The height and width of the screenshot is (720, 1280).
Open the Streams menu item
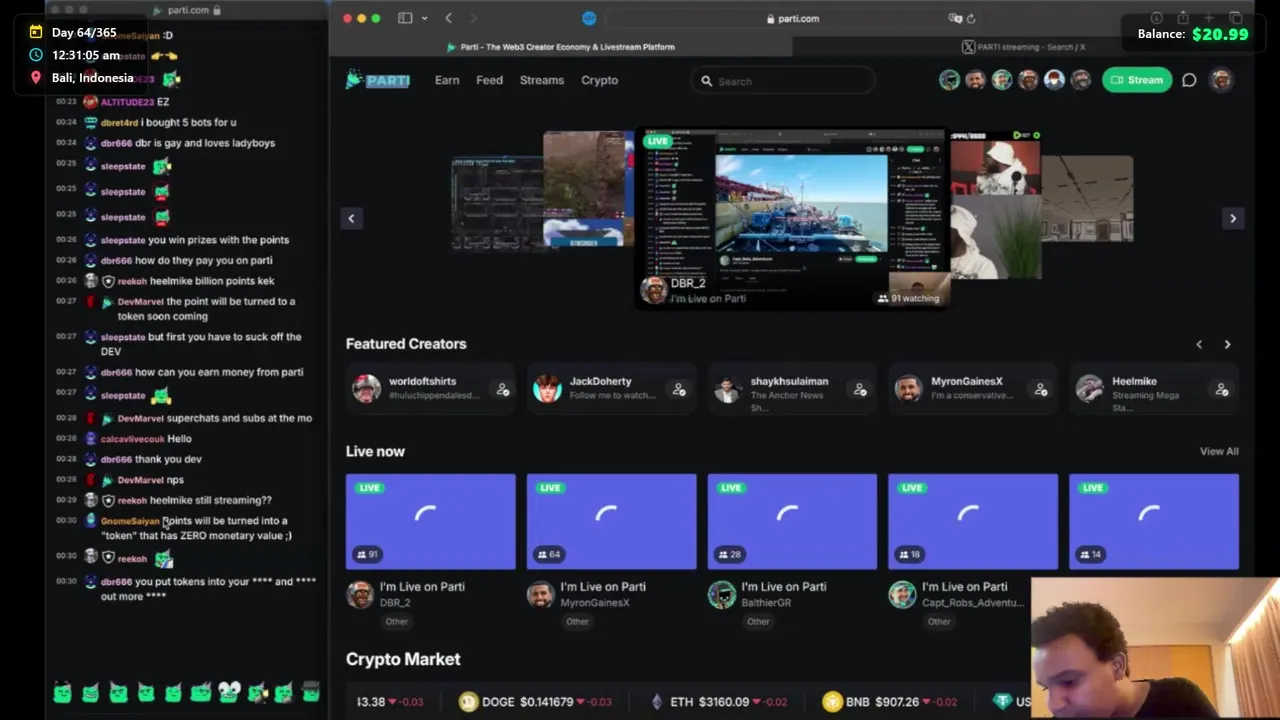542,80
